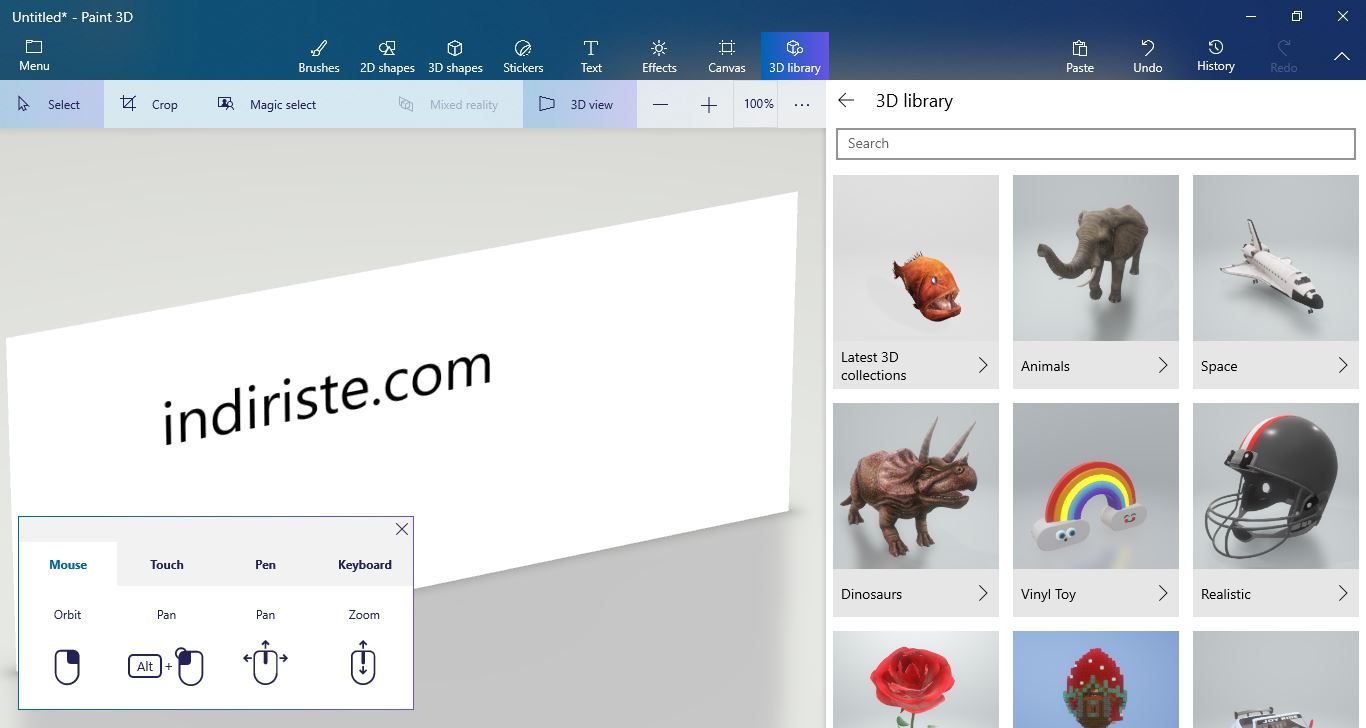The width and height of the screenshot is (1366, 728).
Task: Switch to the Pen tab
Action: pos(265,564)
